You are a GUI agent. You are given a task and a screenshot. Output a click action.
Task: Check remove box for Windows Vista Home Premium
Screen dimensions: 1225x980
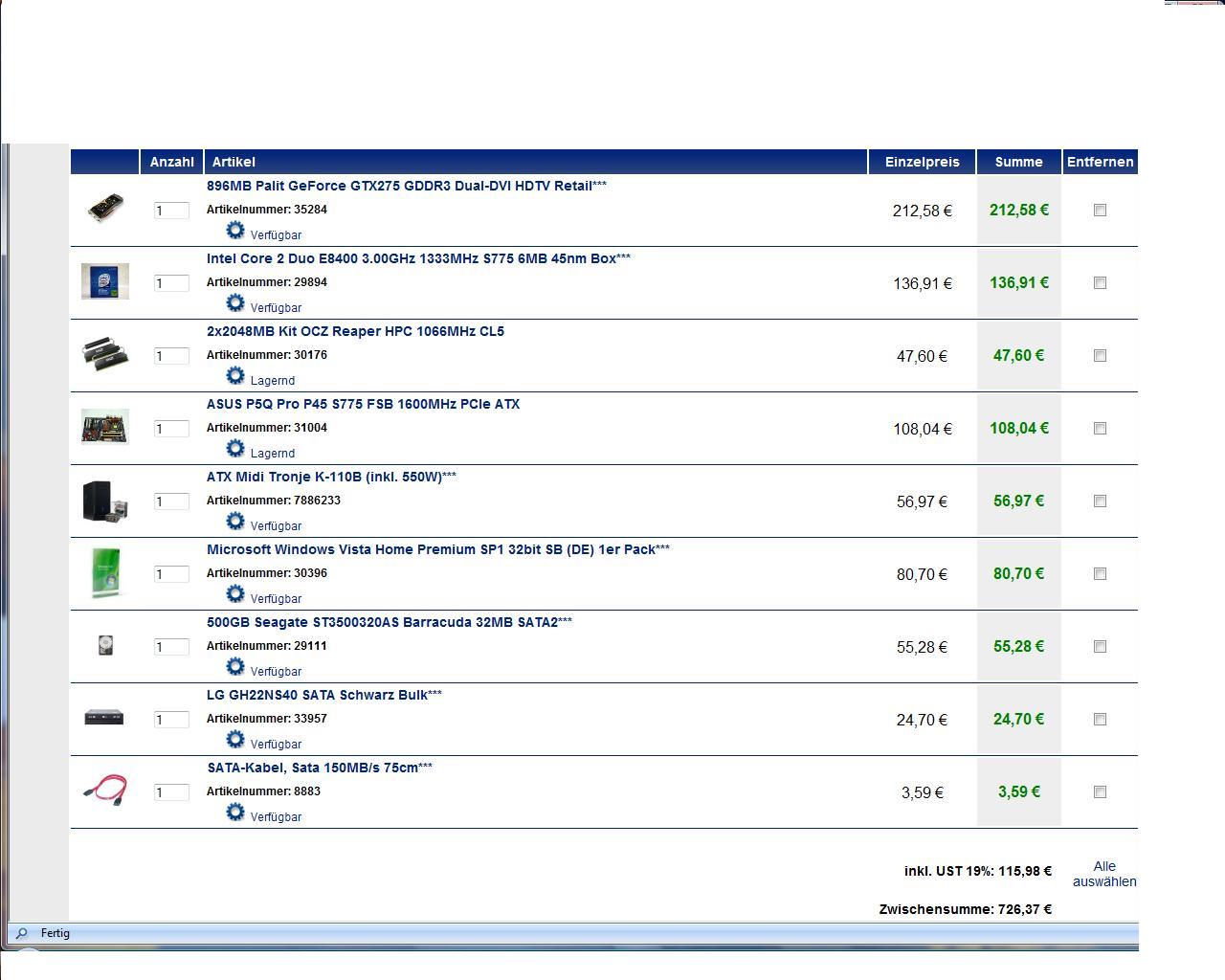coord(1100,573)
